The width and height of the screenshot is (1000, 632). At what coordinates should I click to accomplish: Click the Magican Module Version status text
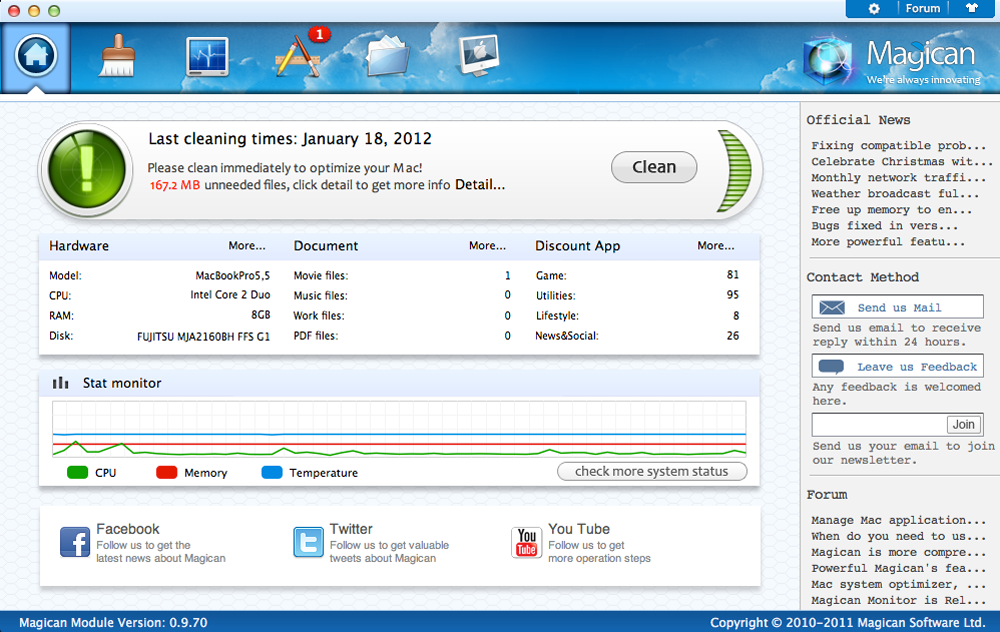113,622
